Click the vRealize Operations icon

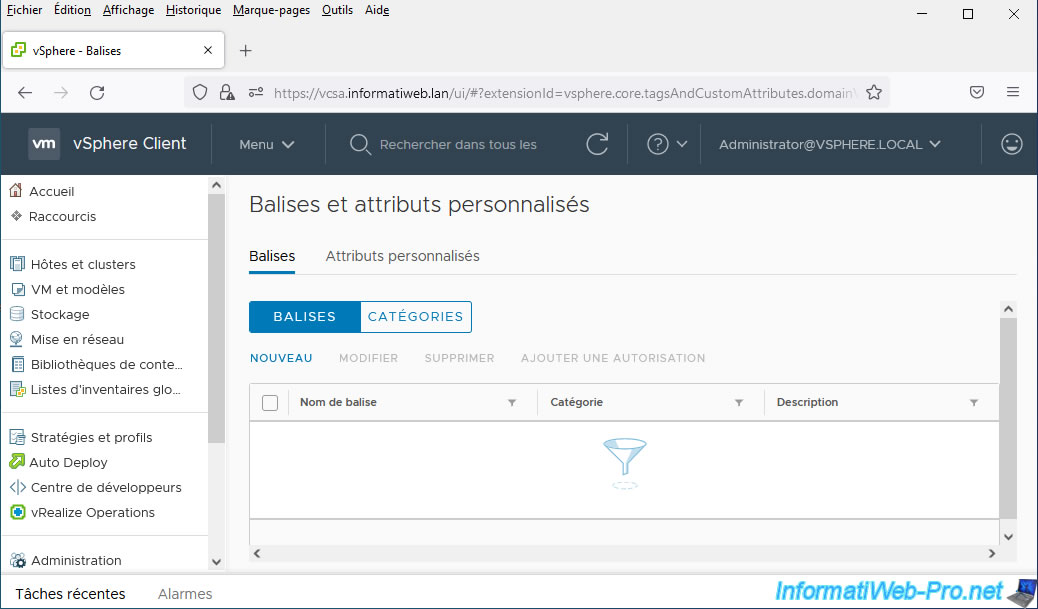(x=16, y=512)
